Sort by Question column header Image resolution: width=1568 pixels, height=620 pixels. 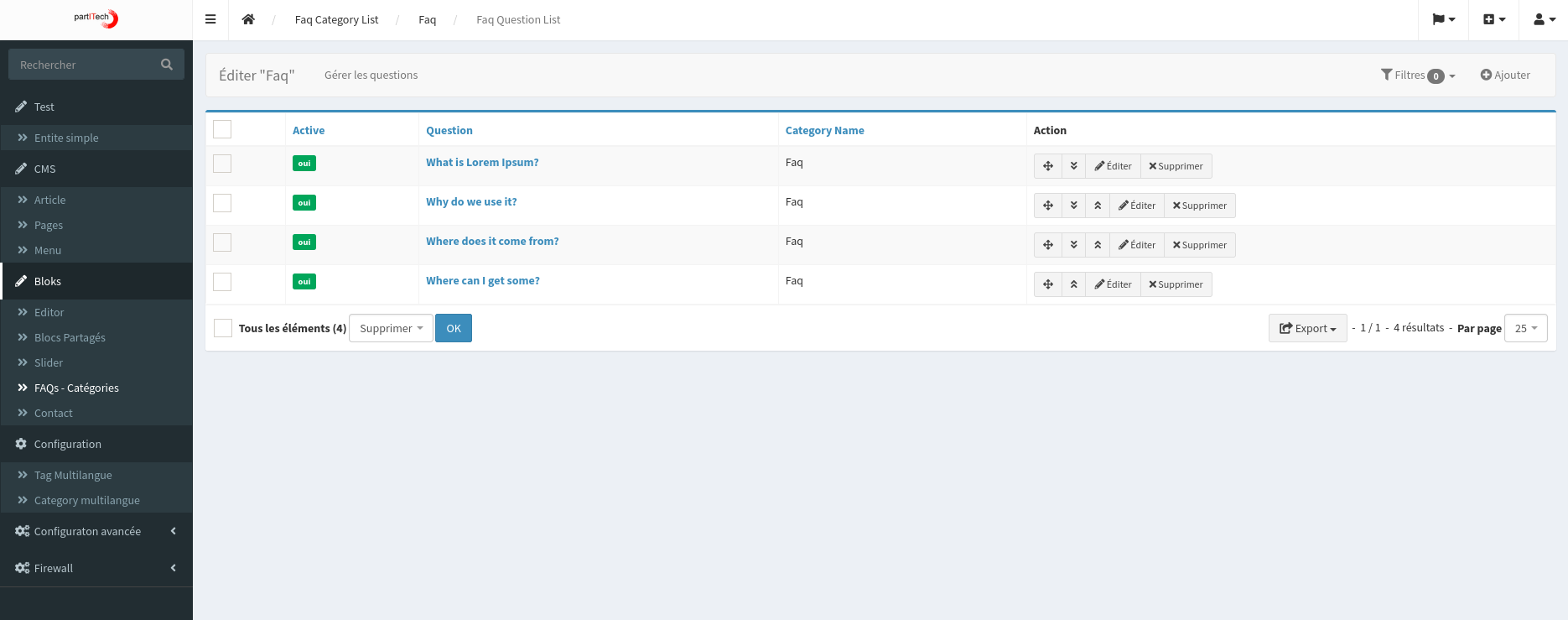pyautogui.click(x=449, y=130)
